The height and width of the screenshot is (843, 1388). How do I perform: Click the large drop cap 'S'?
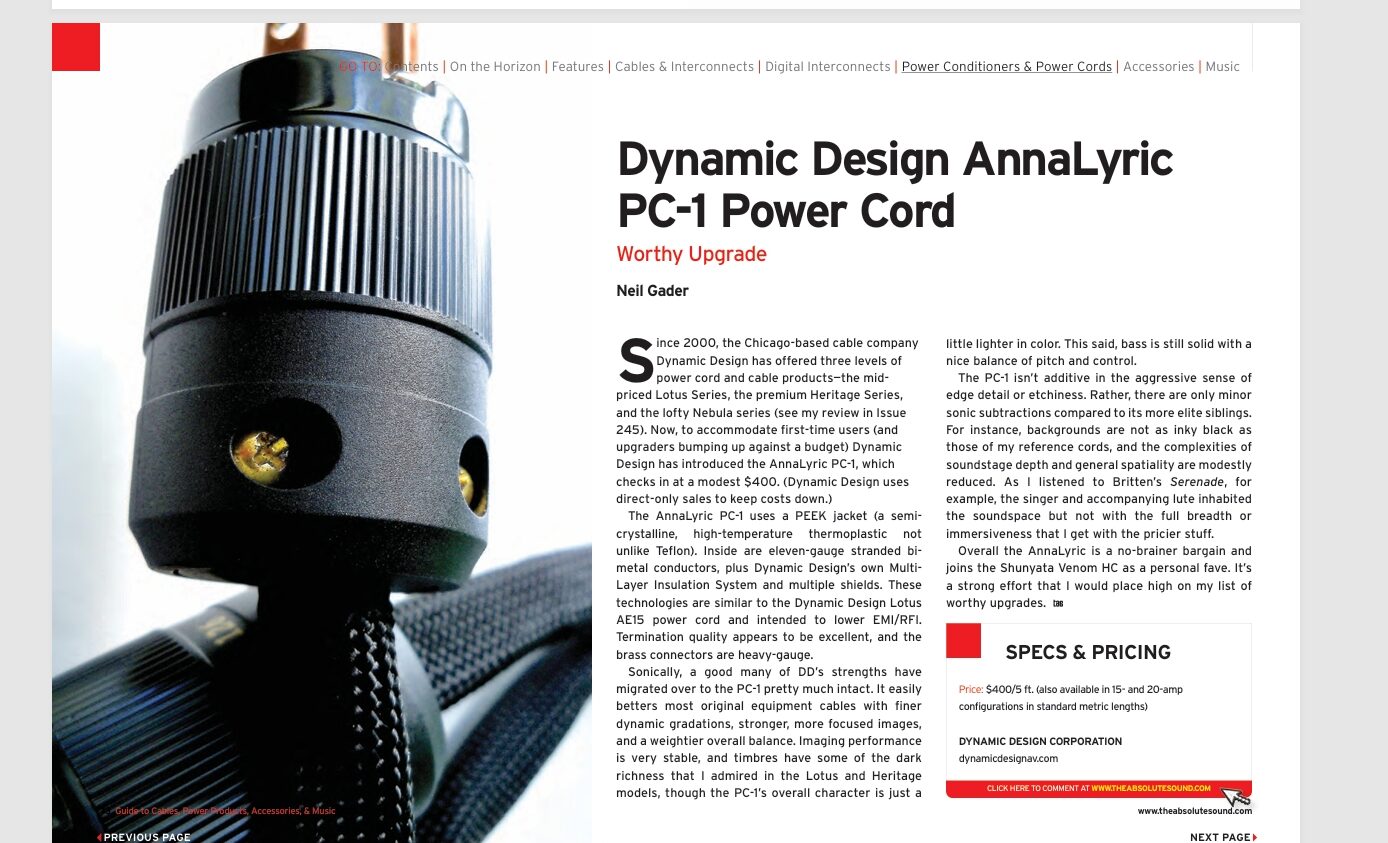[635, 362]
